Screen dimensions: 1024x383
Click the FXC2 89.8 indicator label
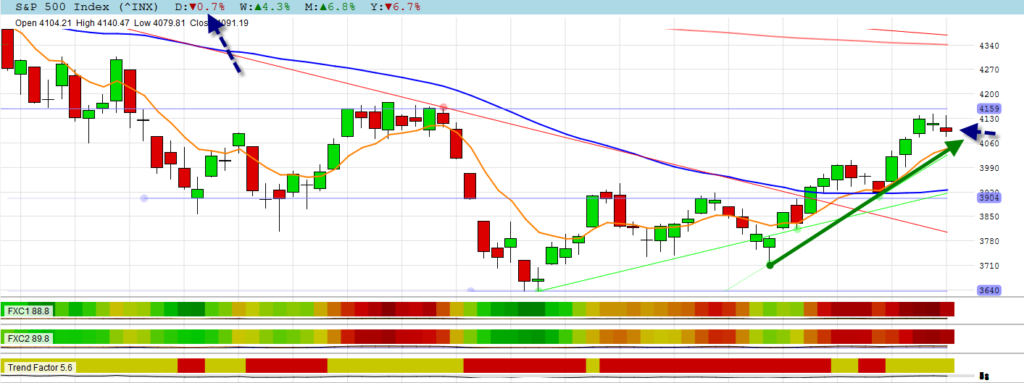pyautogui.click(x=28, y=338)
